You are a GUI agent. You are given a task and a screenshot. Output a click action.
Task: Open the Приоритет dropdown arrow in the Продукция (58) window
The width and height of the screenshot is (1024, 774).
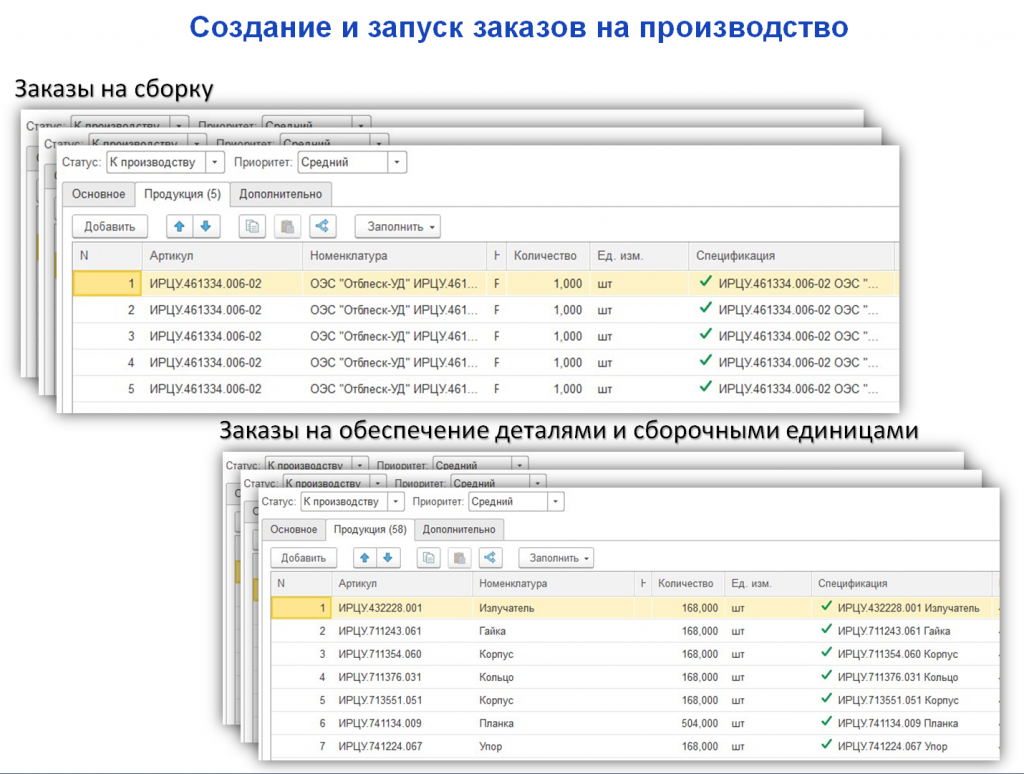[555, 502]
